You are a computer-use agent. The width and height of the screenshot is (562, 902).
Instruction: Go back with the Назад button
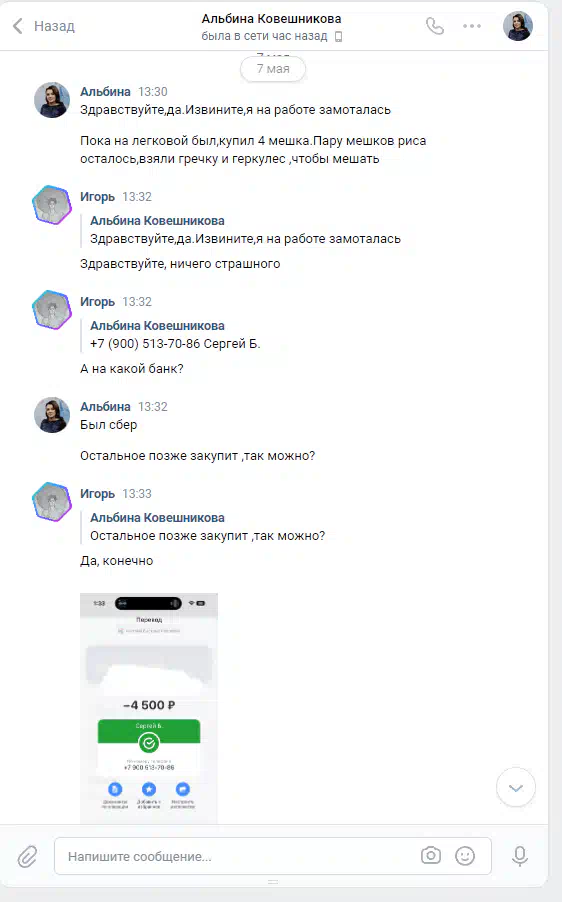point(44,26)
